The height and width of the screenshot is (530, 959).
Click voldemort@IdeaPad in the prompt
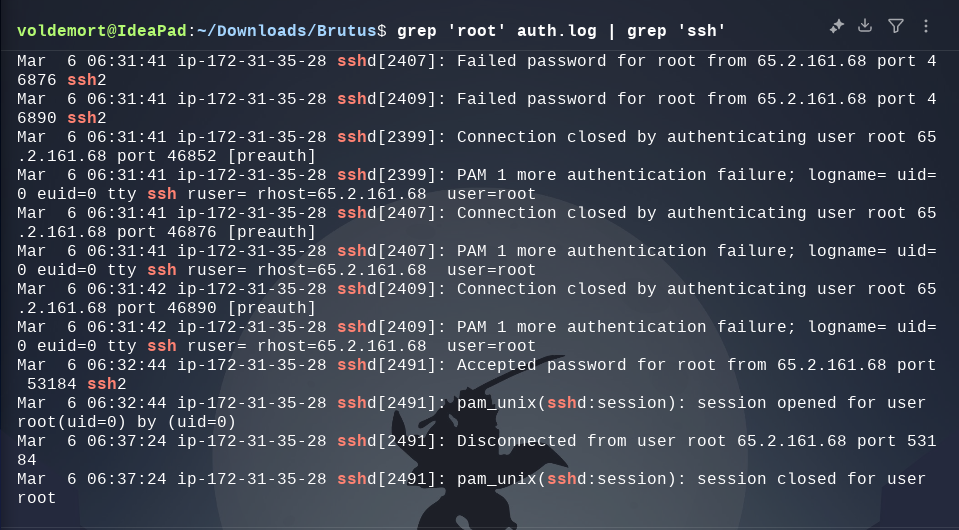coord(102,31)
